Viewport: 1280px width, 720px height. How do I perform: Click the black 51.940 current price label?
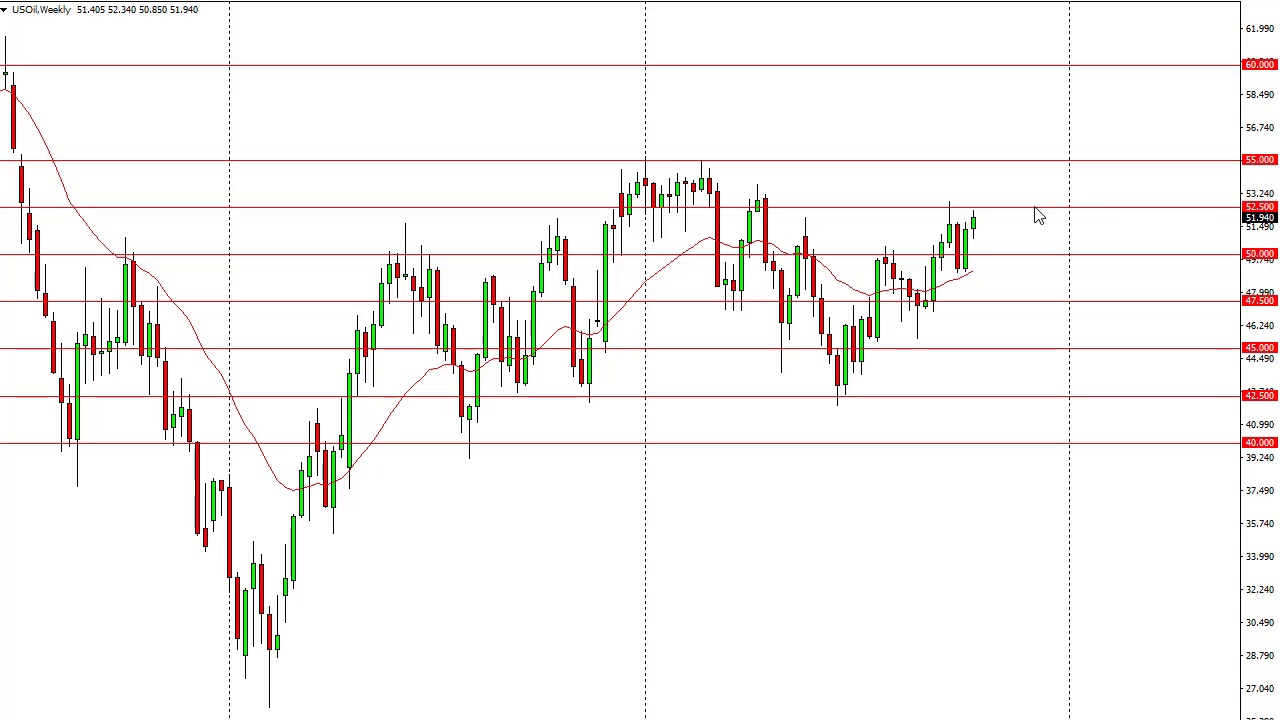[x=1259, y=218]
